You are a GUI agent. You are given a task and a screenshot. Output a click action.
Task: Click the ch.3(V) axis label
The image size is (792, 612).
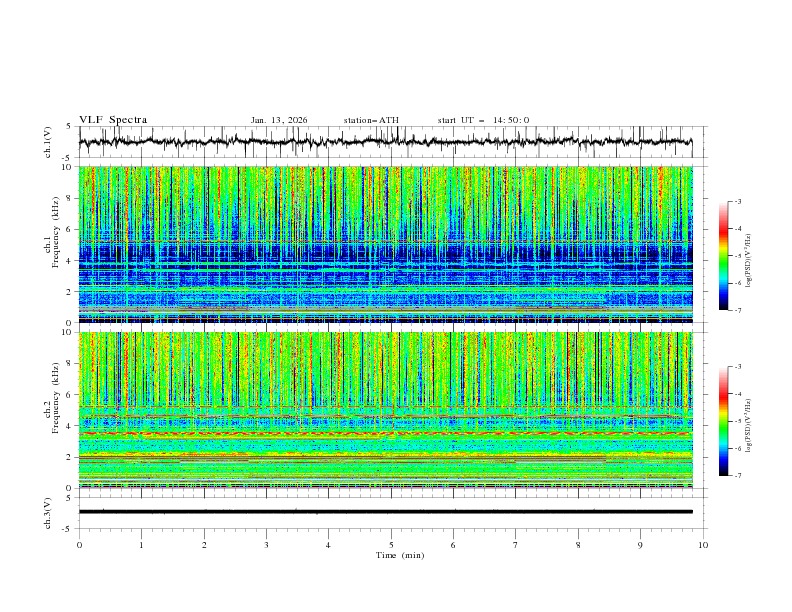pos(49,511)
